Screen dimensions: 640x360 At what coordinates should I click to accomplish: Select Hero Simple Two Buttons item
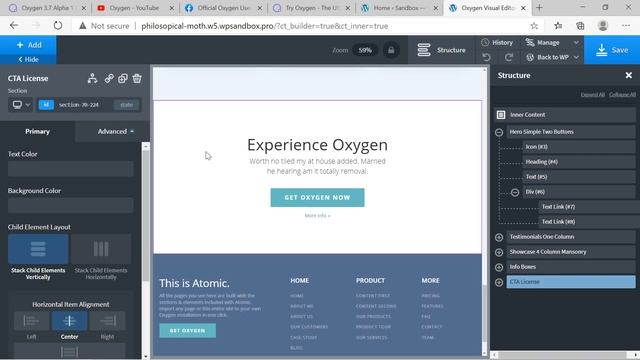[x=571, y=132]
